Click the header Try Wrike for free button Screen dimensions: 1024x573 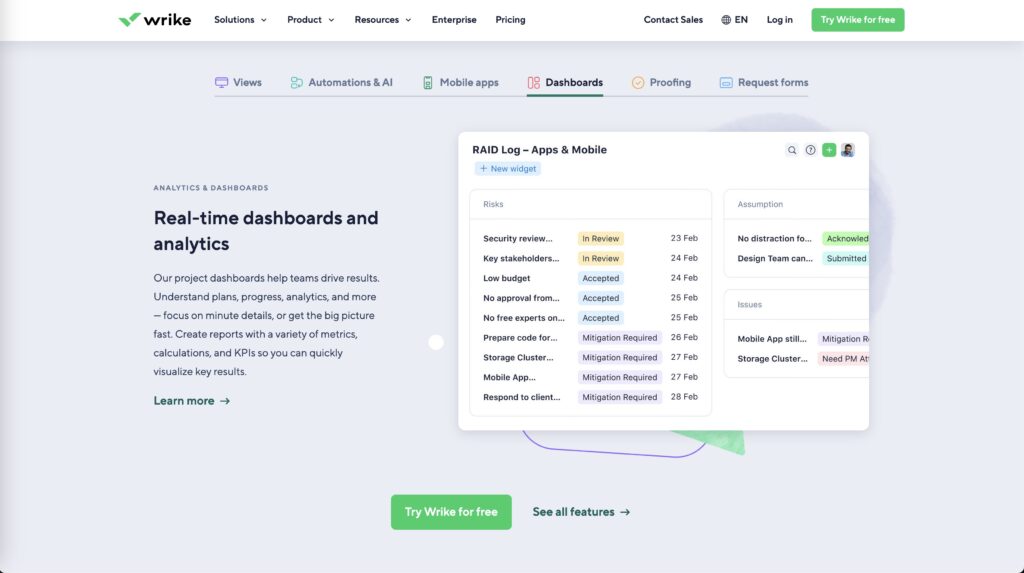[857, 20]
